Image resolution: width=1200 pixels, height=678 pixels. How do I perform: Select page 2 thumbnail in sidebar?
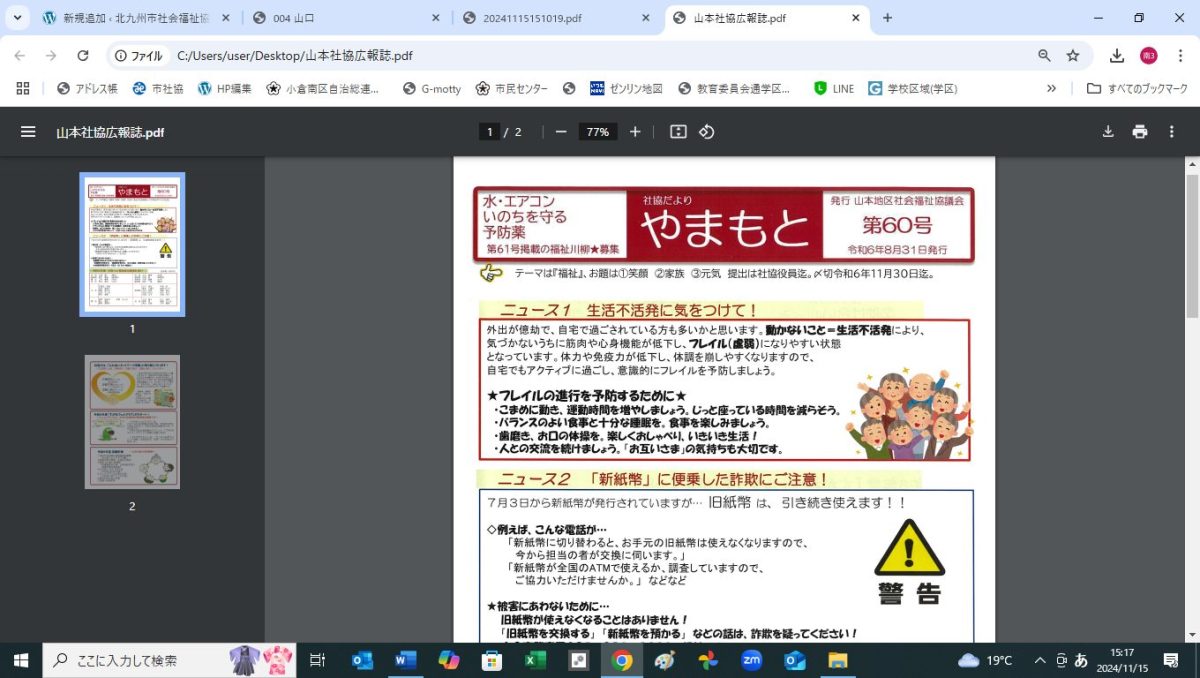132,421
